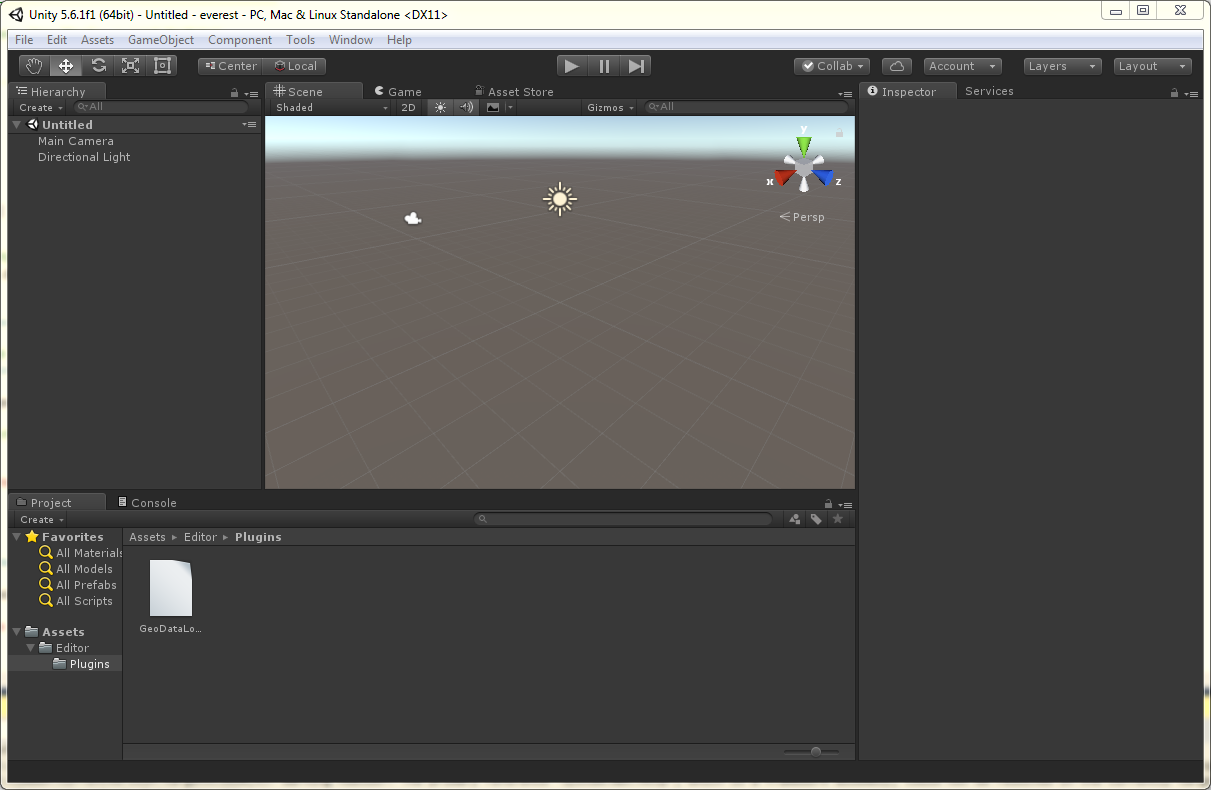Open the Edit menu

(x=57, y=40)
